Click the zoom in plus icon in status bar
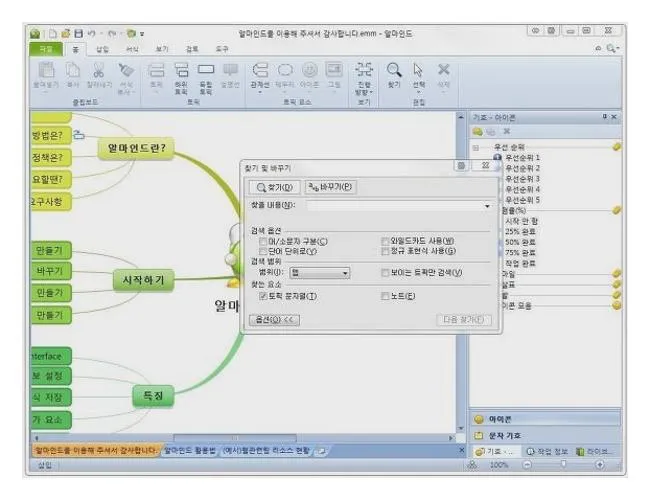The width and height of the screenshot is (650, 500). pos(600,465)
